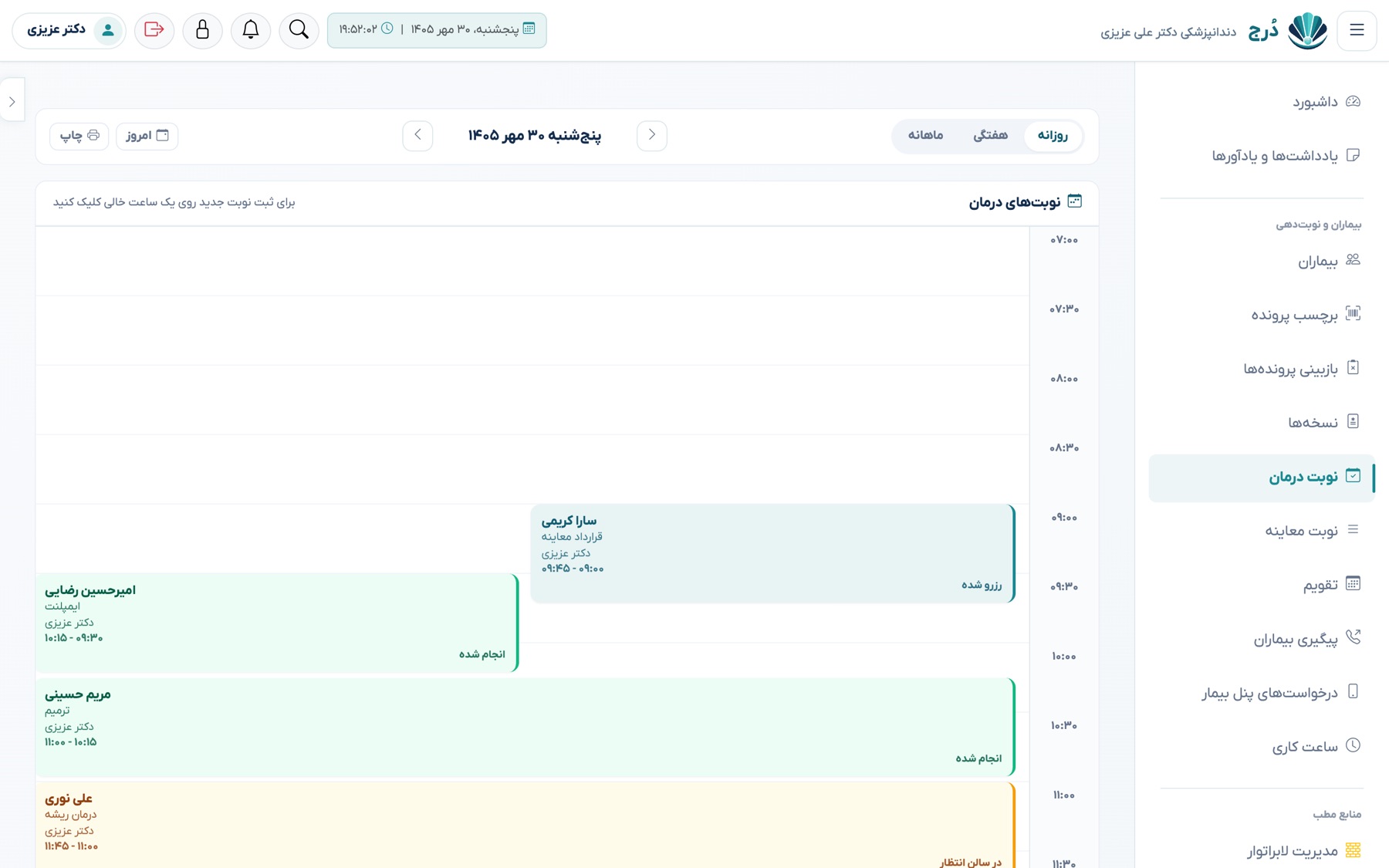
Task: Open the hamburger menu icon
Action: (1357, 30)
